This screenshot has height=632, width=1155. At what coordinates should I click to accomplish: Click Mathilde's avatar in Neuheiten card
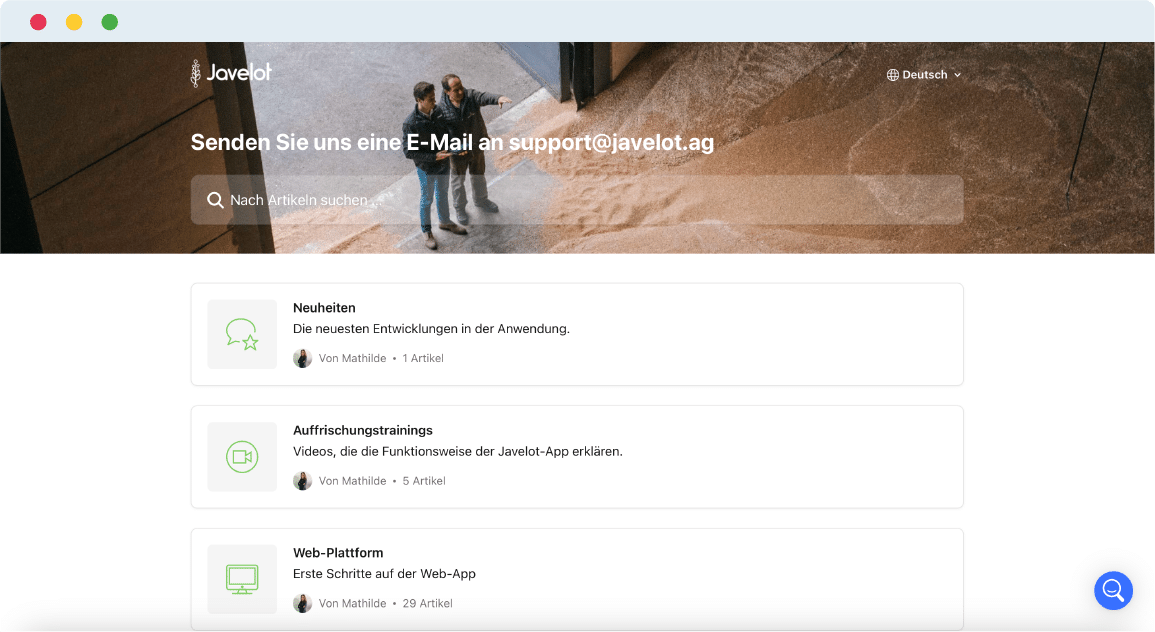point(303,359)
